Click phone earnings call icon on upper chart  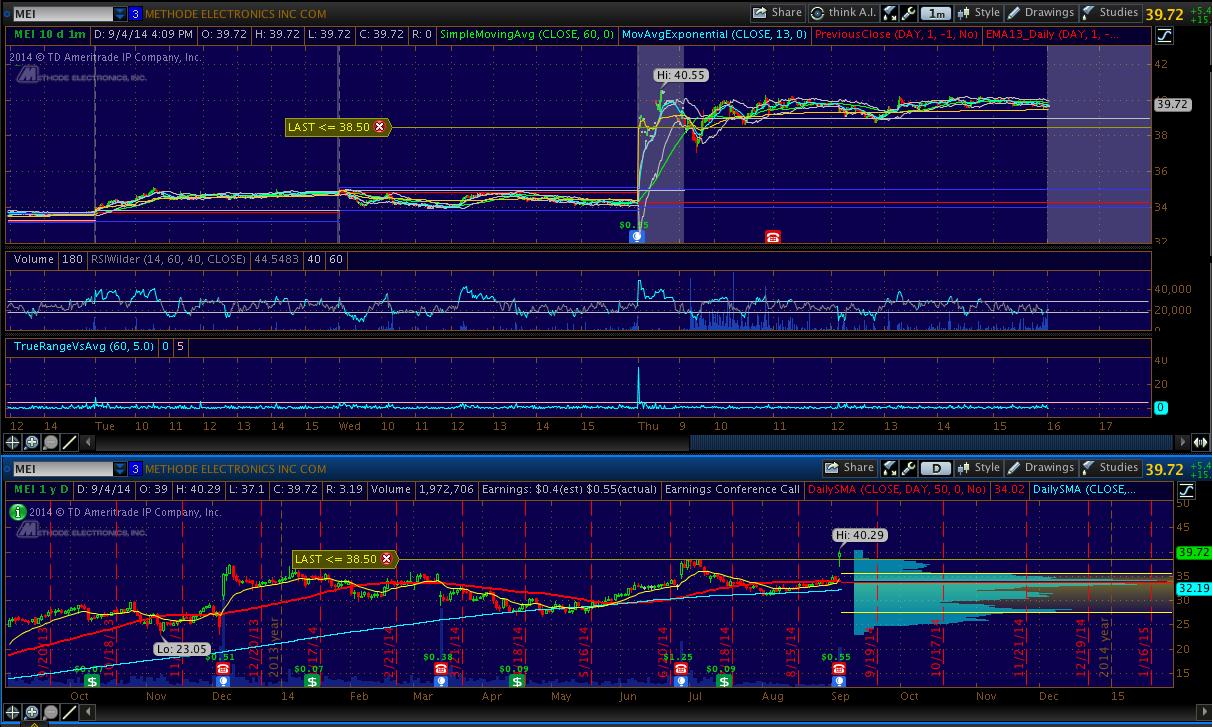[x=773, y=237]
